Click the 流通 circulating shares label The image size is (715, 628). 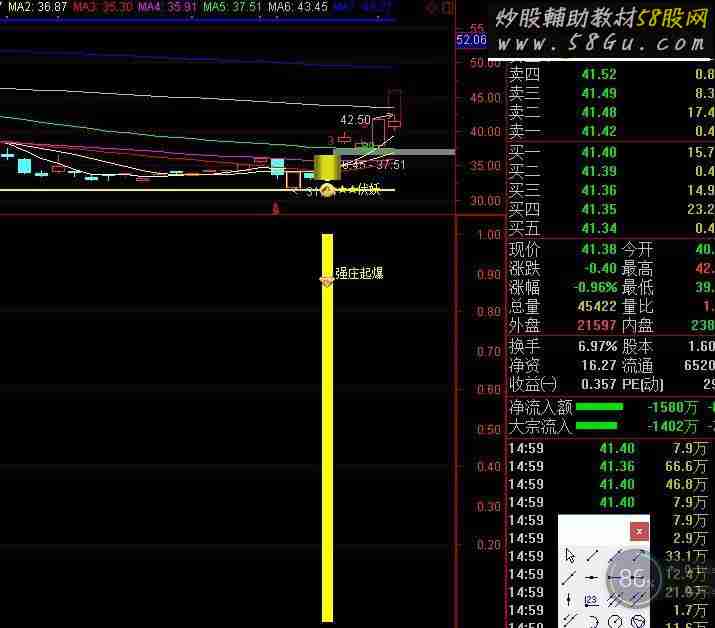pyautogui.click(x=637, y=365)
